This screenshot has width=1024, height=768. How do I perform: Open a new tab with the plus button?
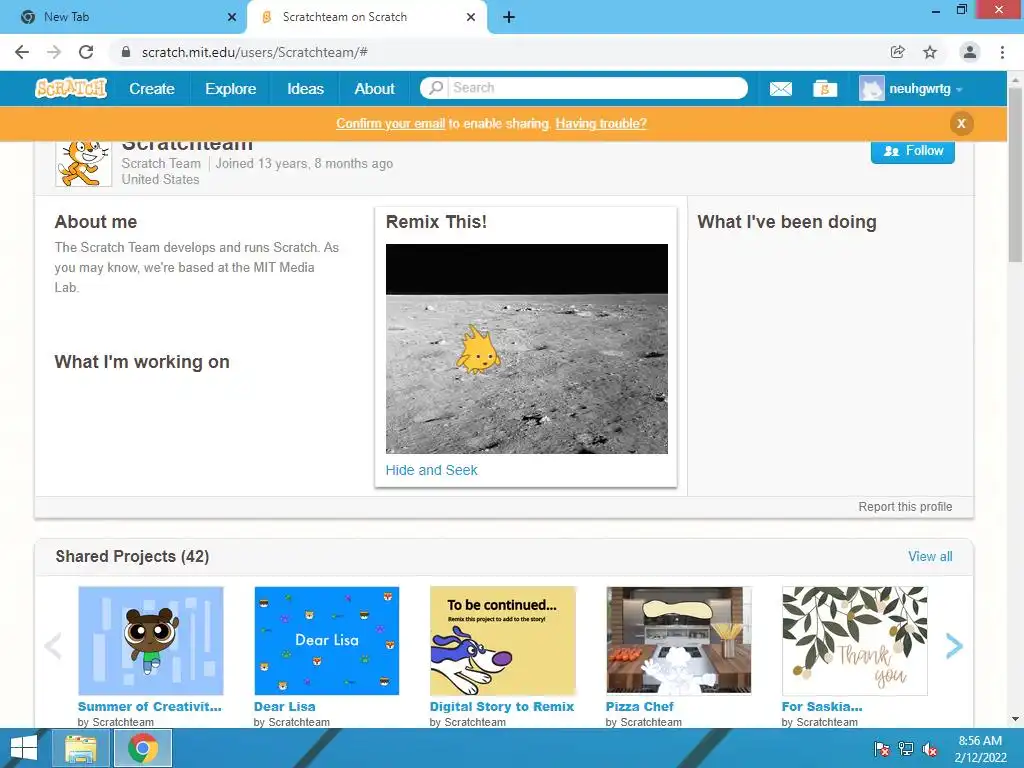click(x=509, y=17)
